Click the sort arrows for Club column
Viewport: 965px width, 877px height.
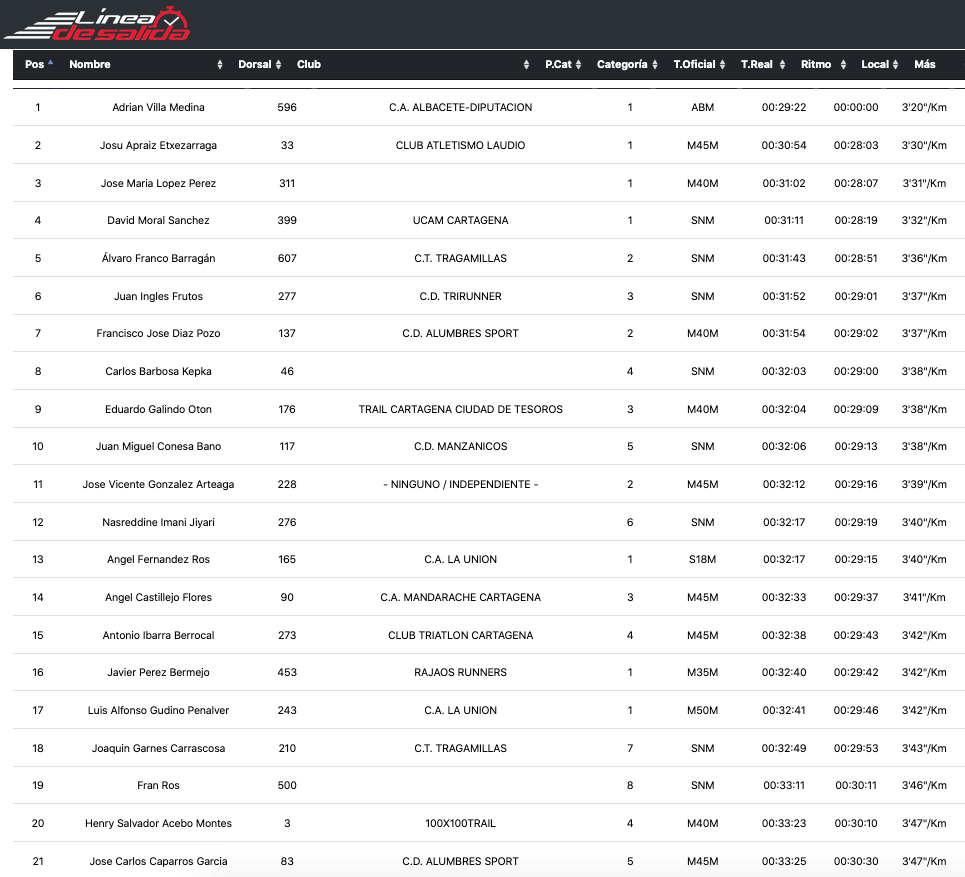[527, 65]
